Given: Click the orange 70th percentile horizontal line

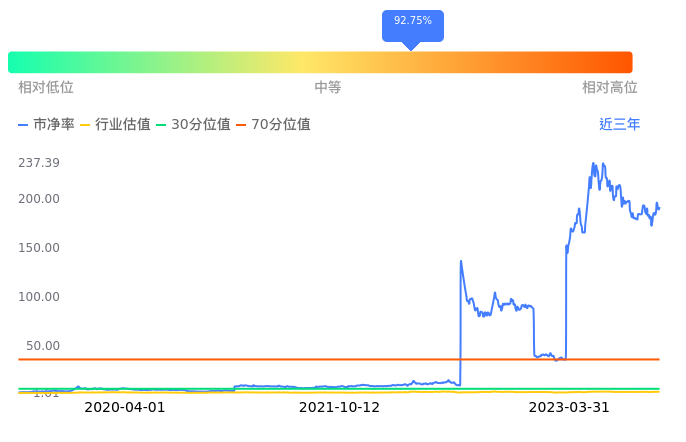Looking at the screenshot, I should point(250,359).
